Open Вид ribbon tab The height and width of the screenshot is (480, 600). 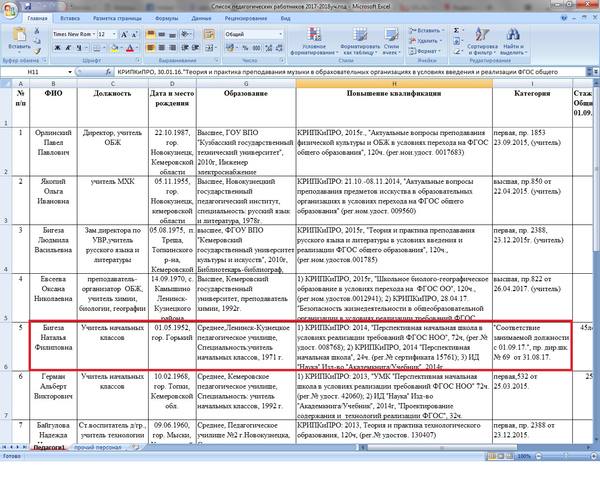pos(285,18)
